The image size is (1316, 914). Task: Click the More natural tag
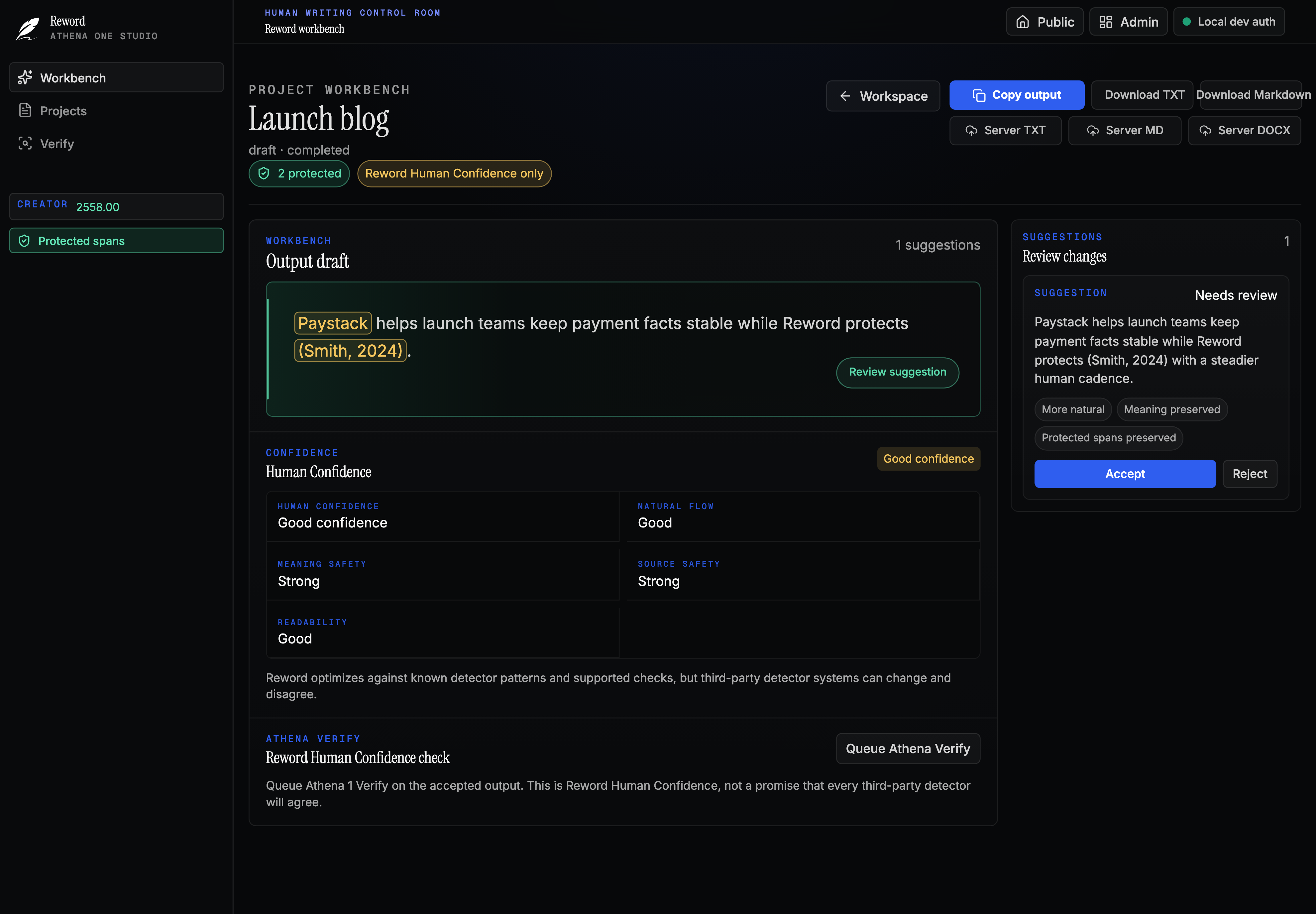point(1073,409)
